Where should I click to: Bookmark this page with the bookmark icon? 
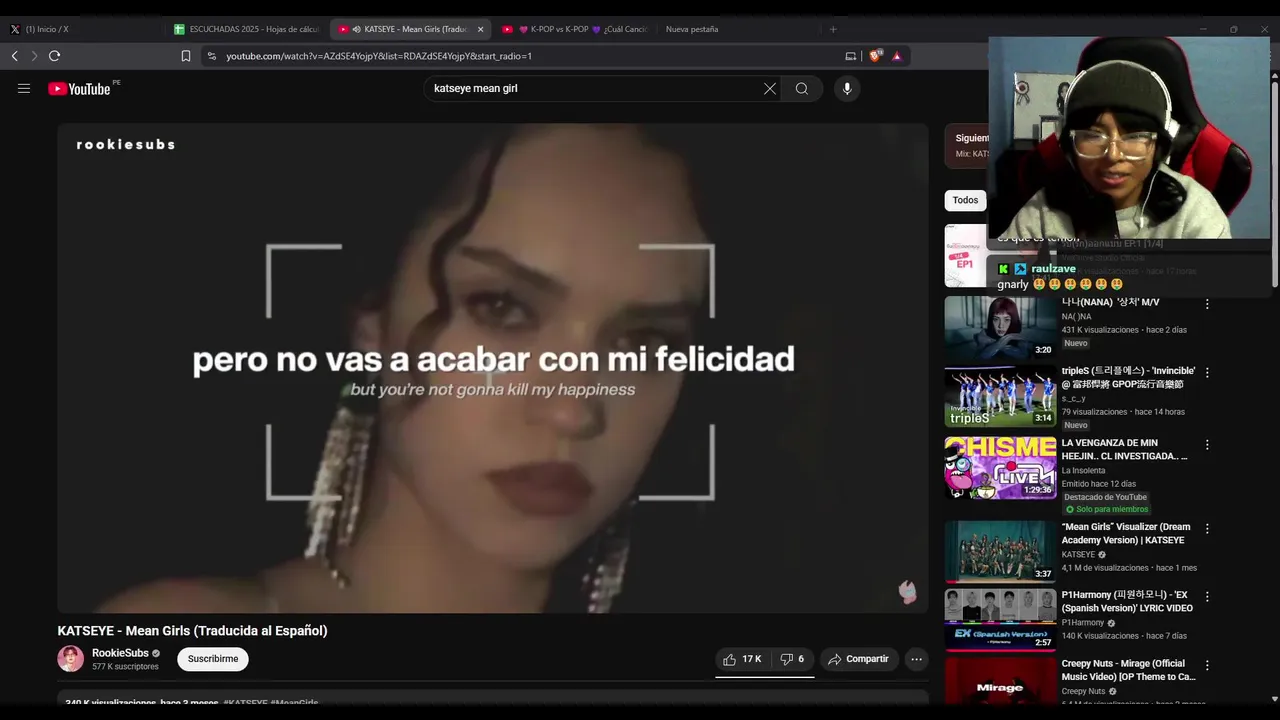[x=186, y=56]
